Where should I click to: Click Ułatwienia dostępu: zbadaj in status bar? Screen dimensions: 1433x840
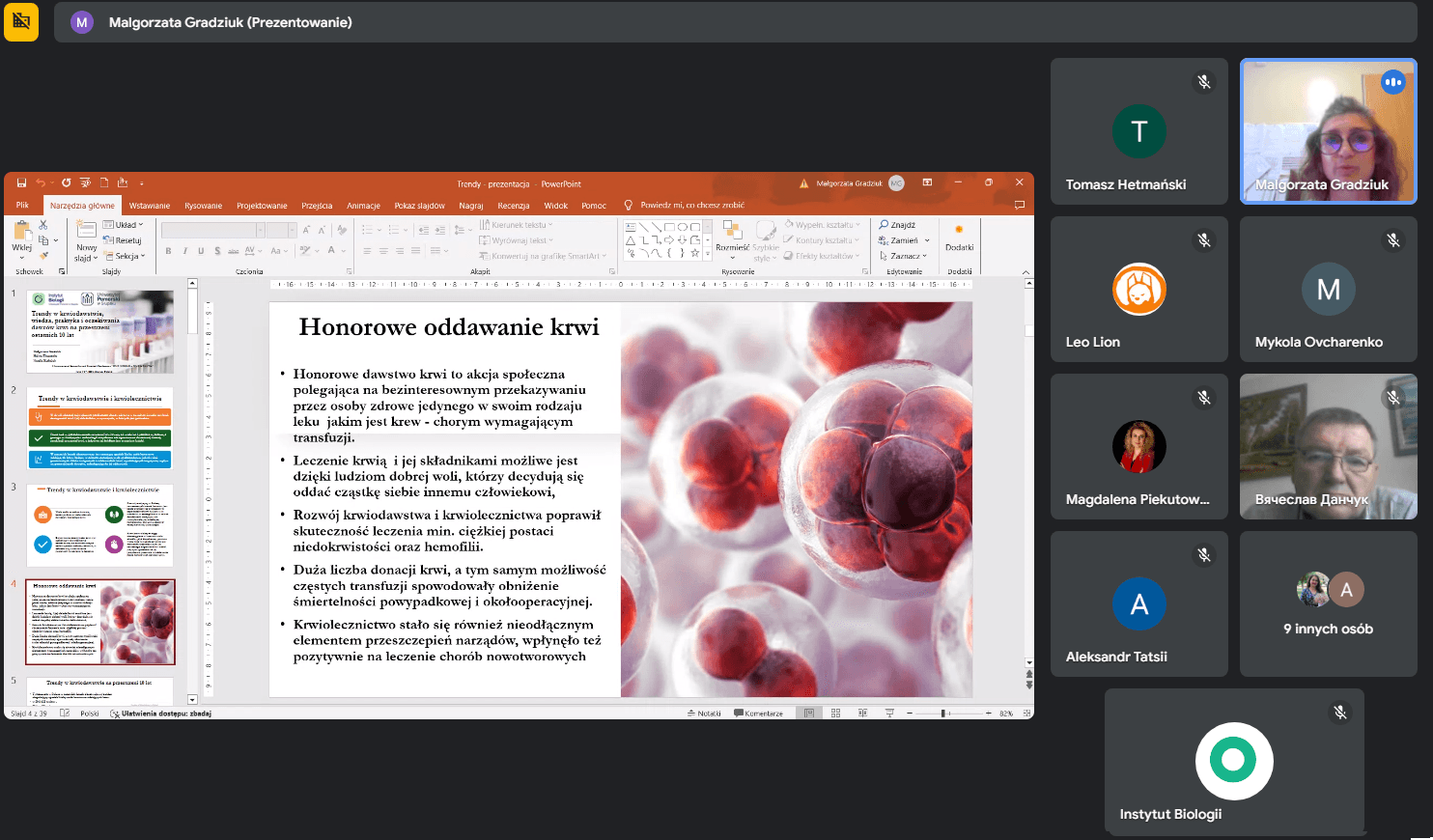[x=160, y=714]
